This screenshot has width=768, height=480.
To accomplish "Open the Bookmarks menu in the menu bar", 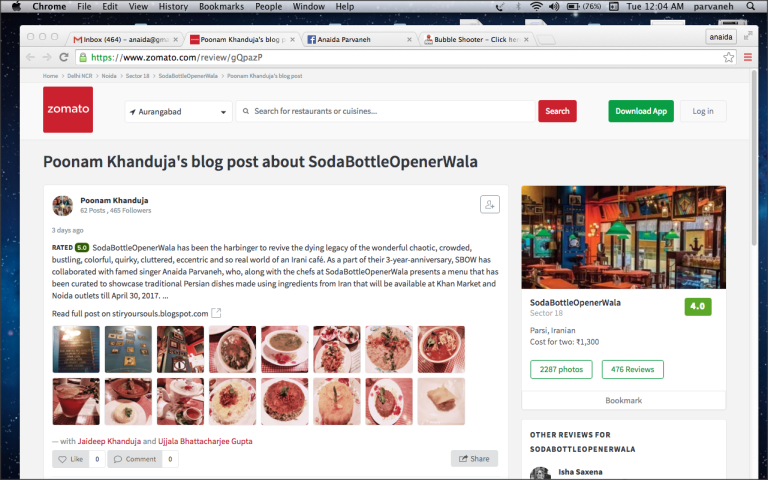I will [x=221, y=6].
